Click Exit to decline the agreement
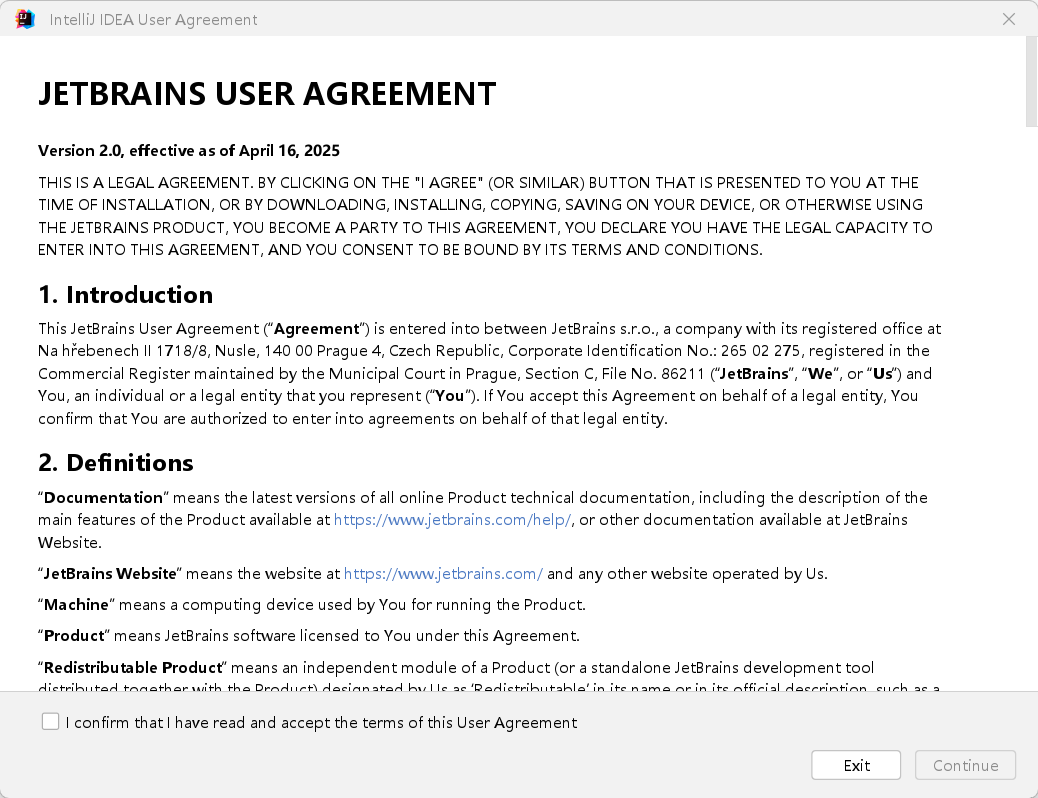Image resolution: width=1038 pixels, height=798 pixels. [855, 764]
